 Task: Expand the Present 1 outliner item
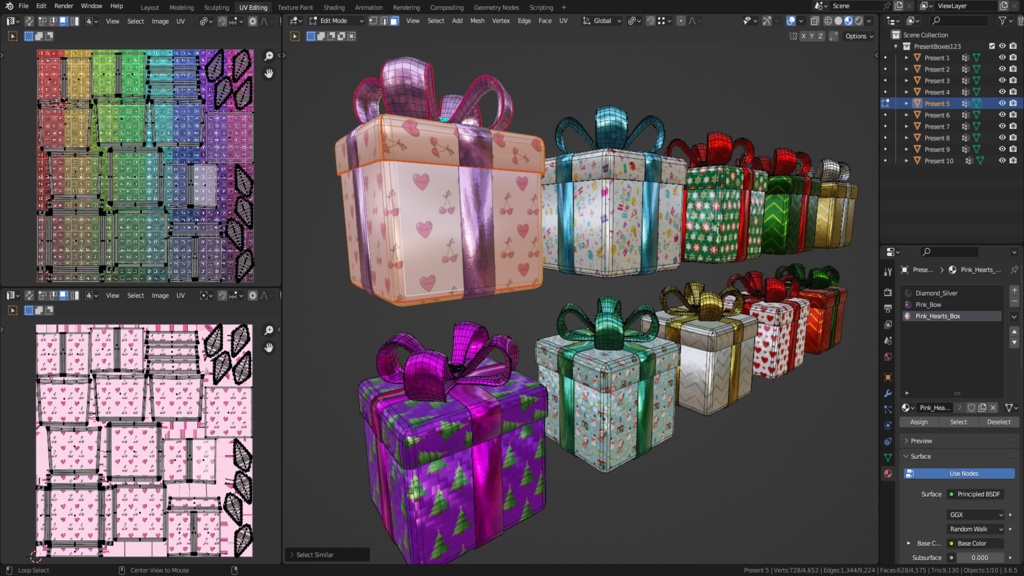(x=906, y=58)
